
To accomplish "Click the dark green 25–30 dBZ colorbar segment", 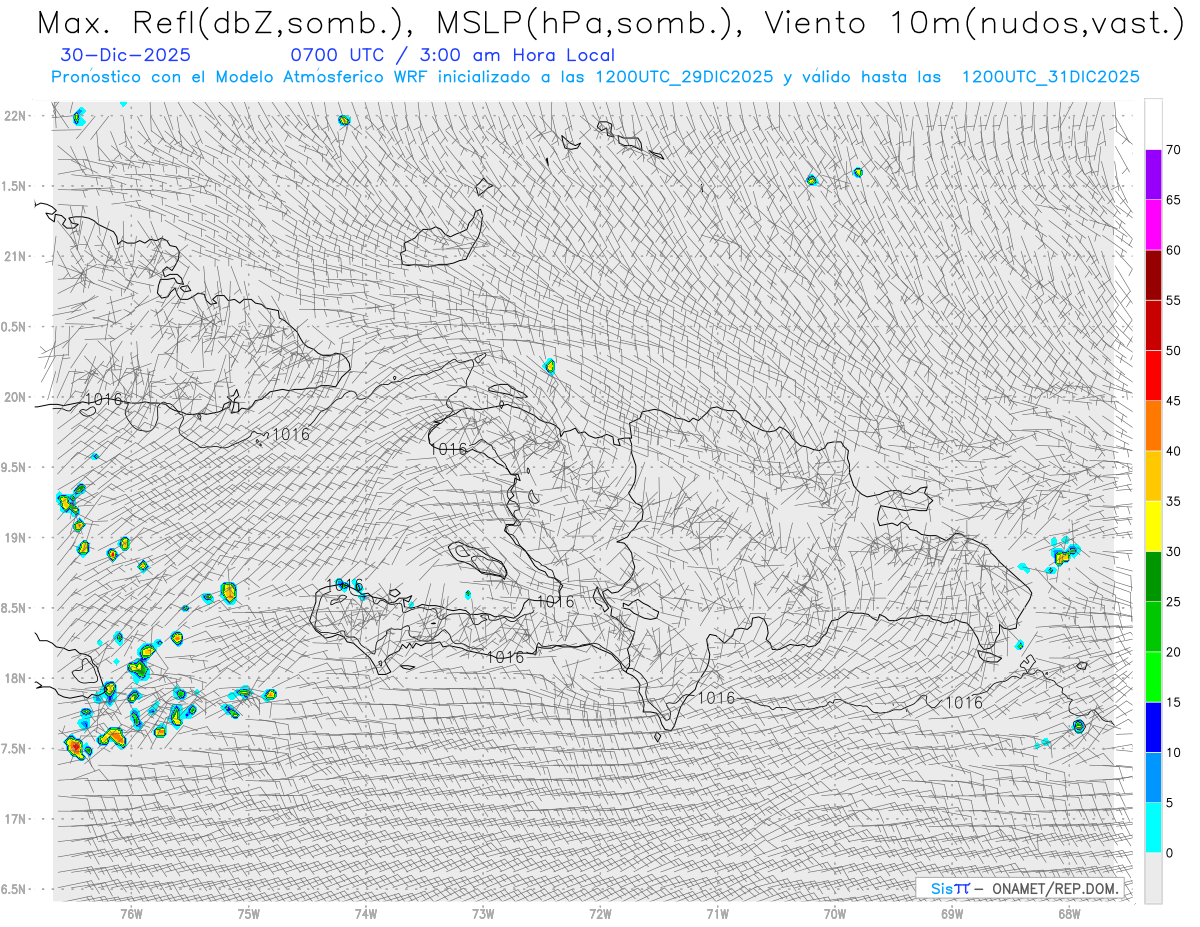I will tap(1153, 576).
